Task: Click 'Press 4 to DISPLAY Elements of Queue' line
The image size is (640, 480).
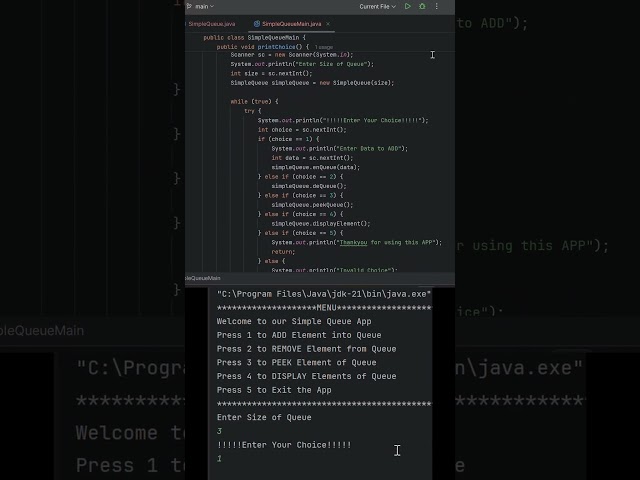Action: click(307, 376)
